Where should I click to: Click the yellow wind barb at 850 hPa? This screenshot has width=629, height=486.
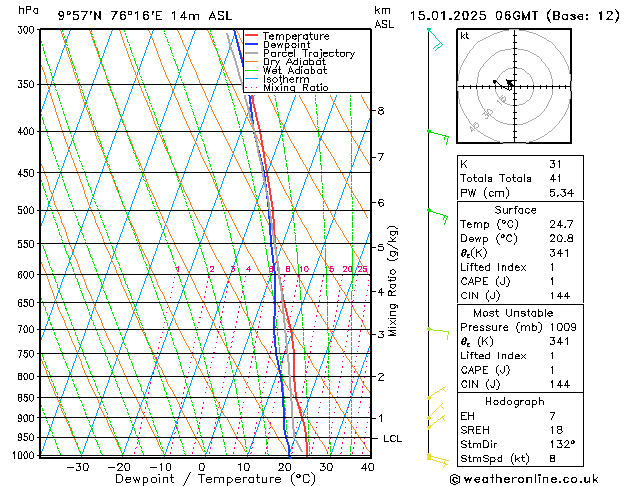(x=437, y=393)
